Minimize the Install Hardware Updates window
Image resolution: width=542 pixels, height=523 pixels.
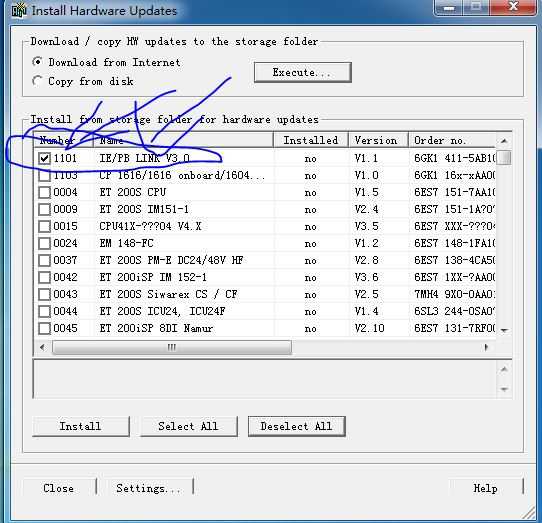tap(449, 7)
